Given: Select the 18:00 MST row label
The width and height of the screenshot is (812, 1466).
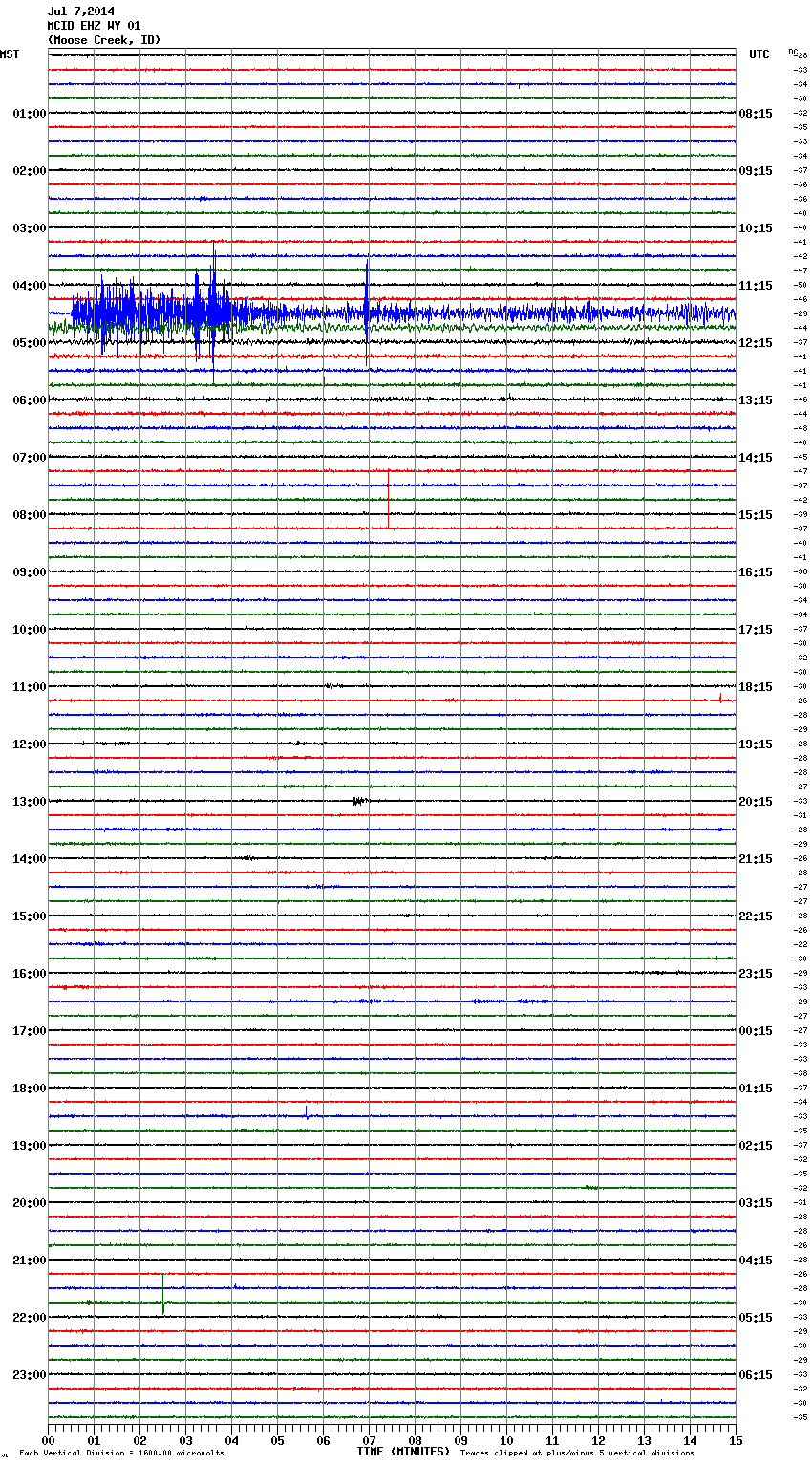Looking at the screenshot, I should (30, 1089).
